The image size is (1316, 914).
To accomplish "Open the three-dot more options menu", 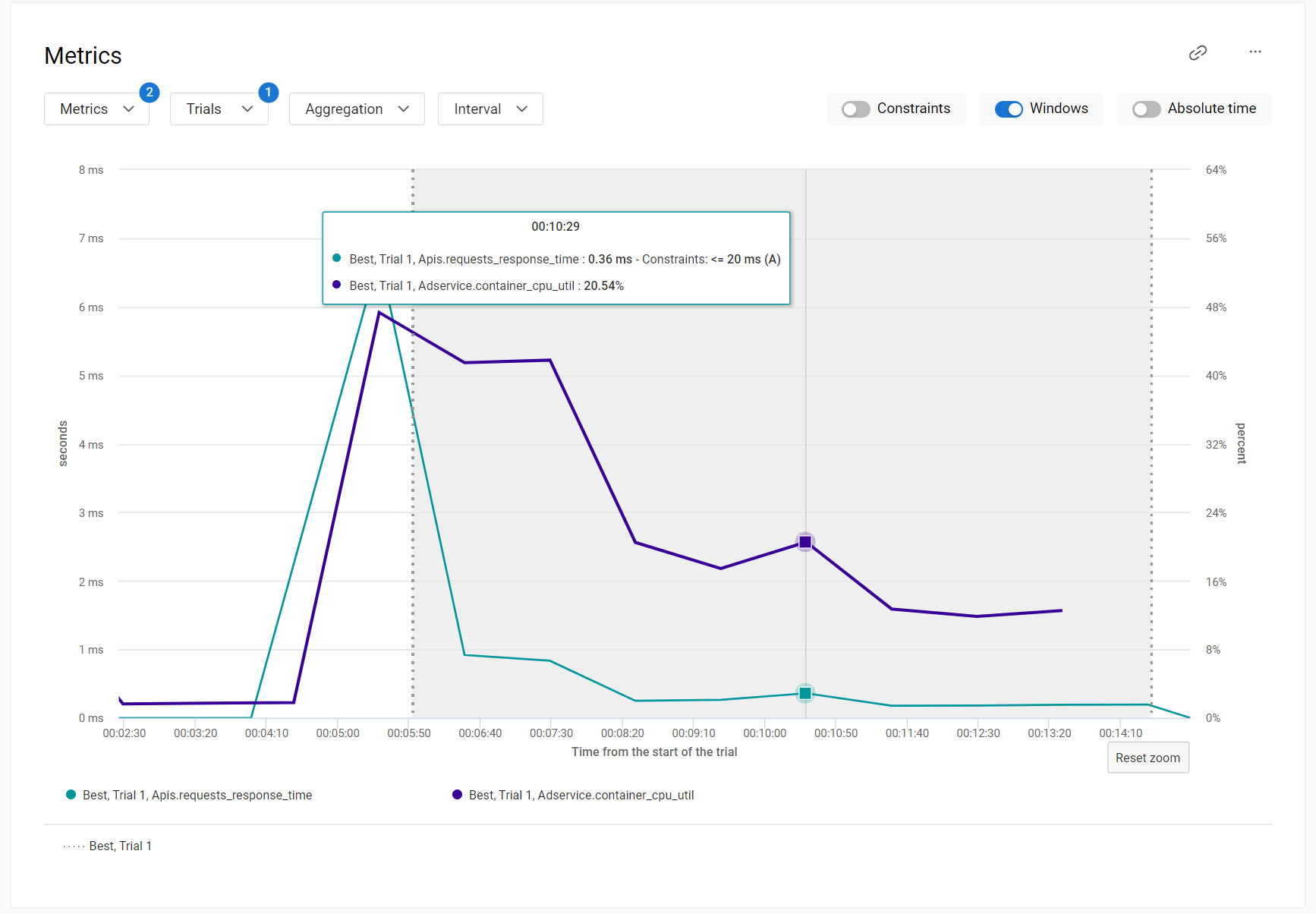I will pyautogui.click(x=1255, y=52).
